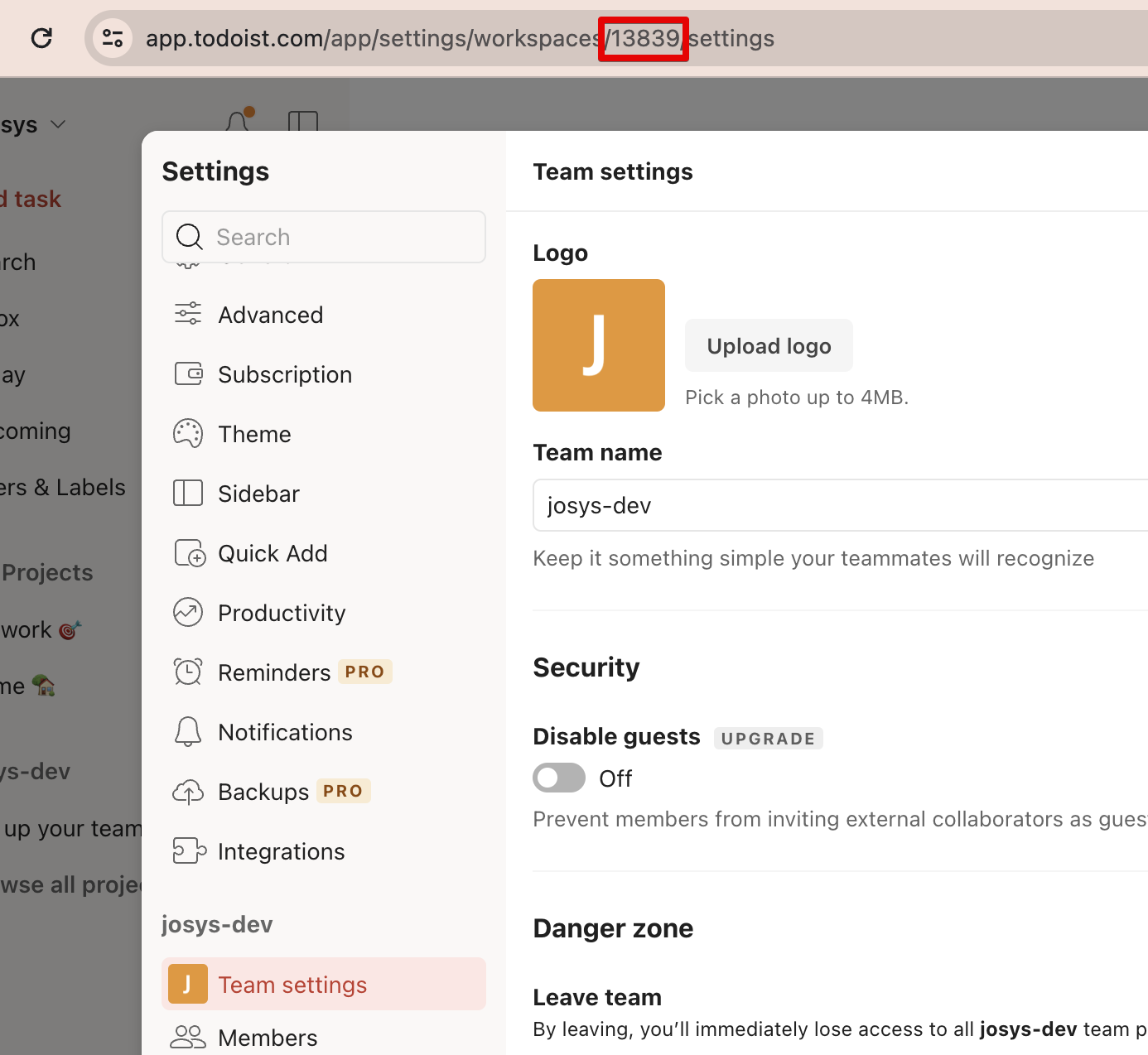This screenshot has width=1148, height=1055.
Task: Click the Productivity chart icon
Action: (188, 613)
